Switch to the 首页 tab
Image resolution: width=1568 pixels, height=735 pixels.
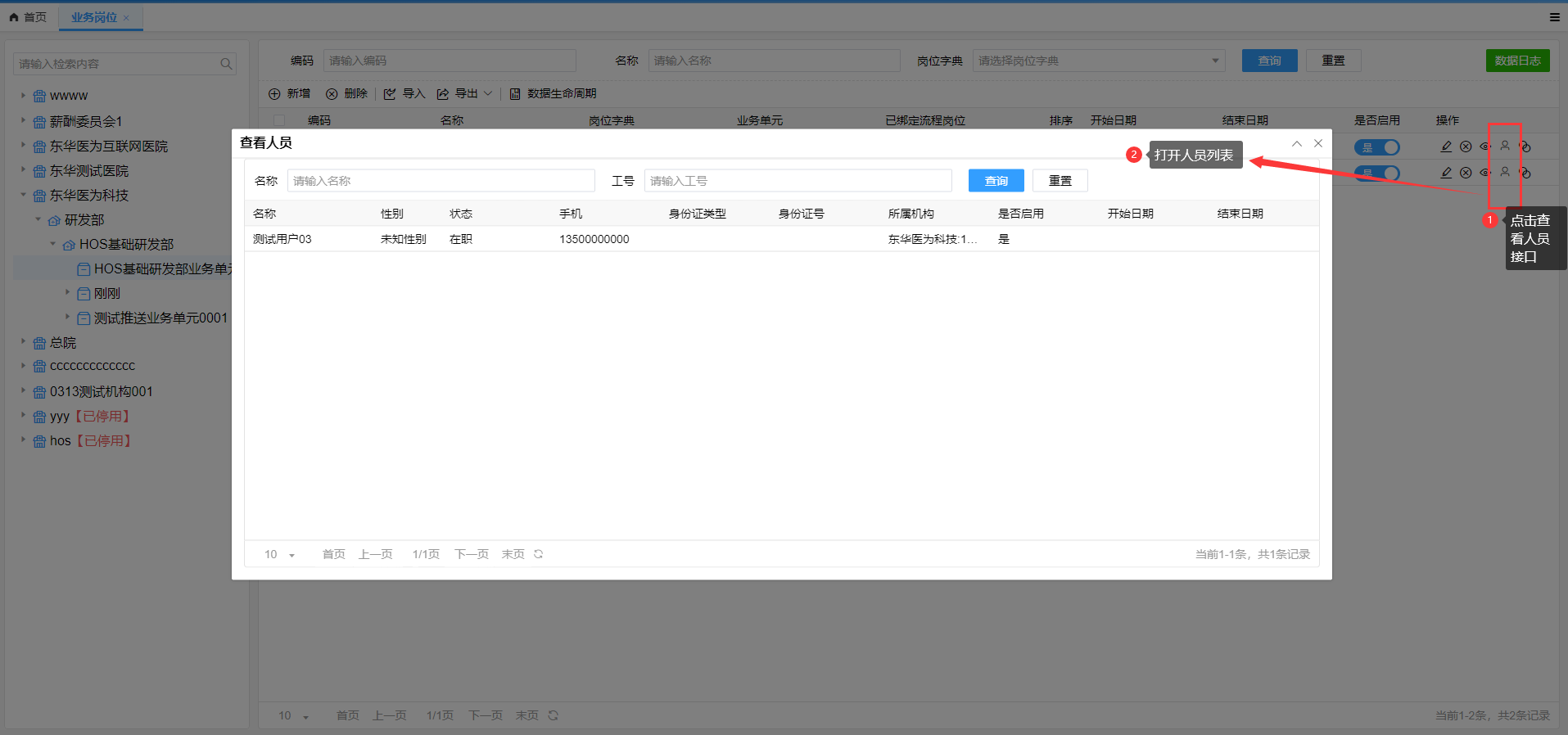pos(28,17)
